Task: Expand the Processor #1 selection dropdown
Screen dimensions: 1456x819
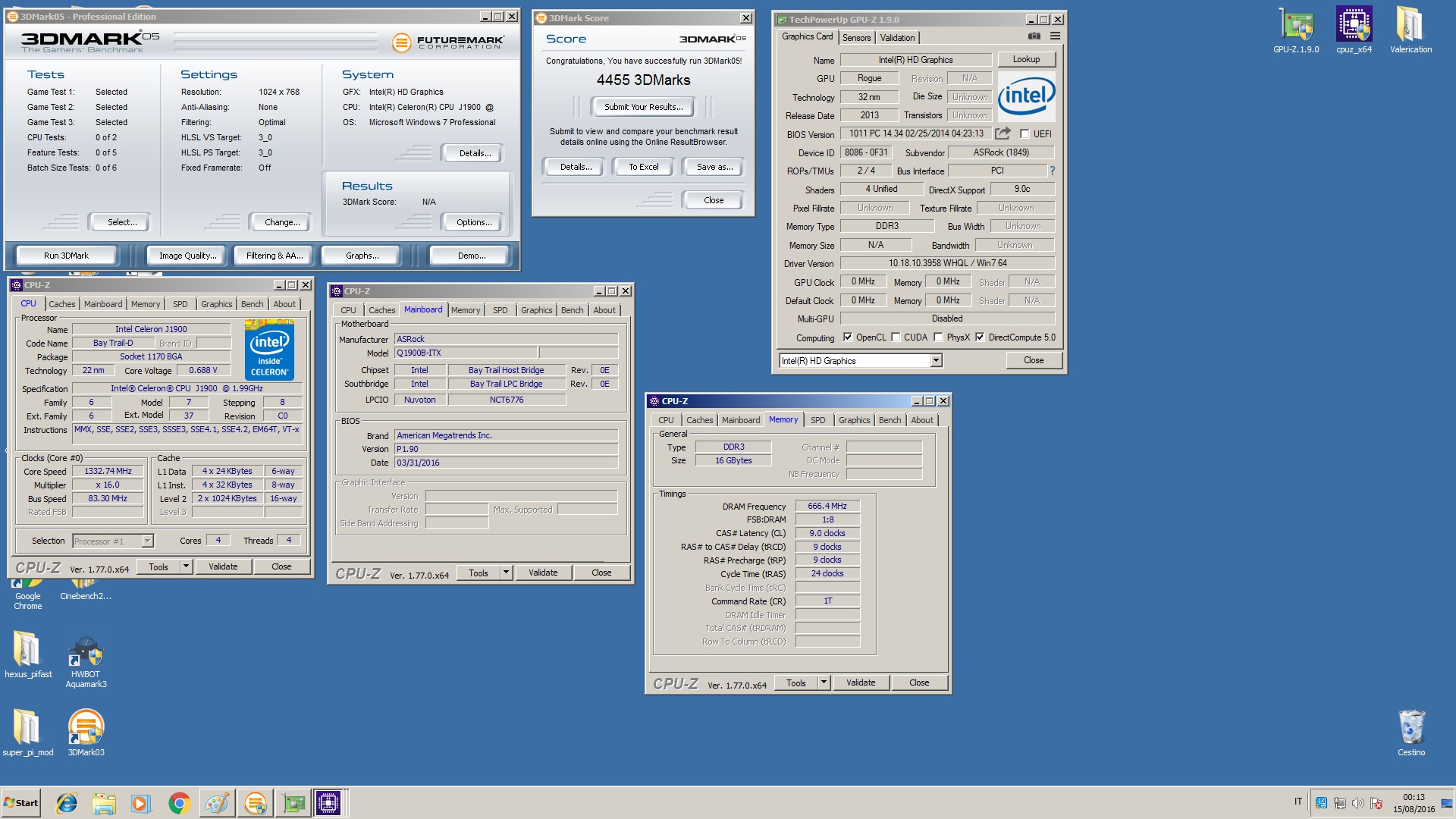Action: (147, 541)
